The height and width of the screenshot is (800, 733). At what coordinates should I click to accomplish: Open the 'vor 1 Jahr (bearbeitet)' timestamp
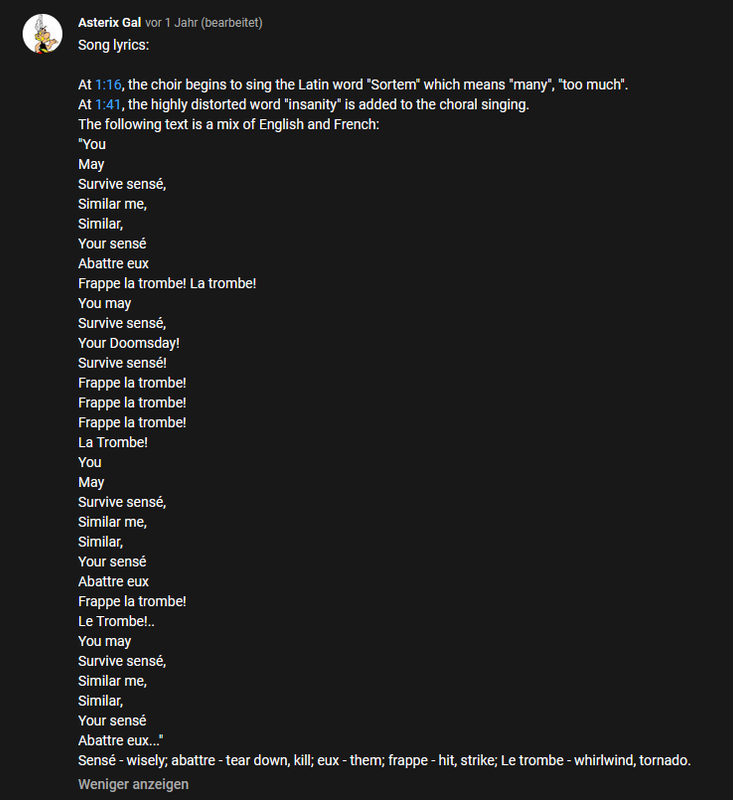tap(204, 23)
